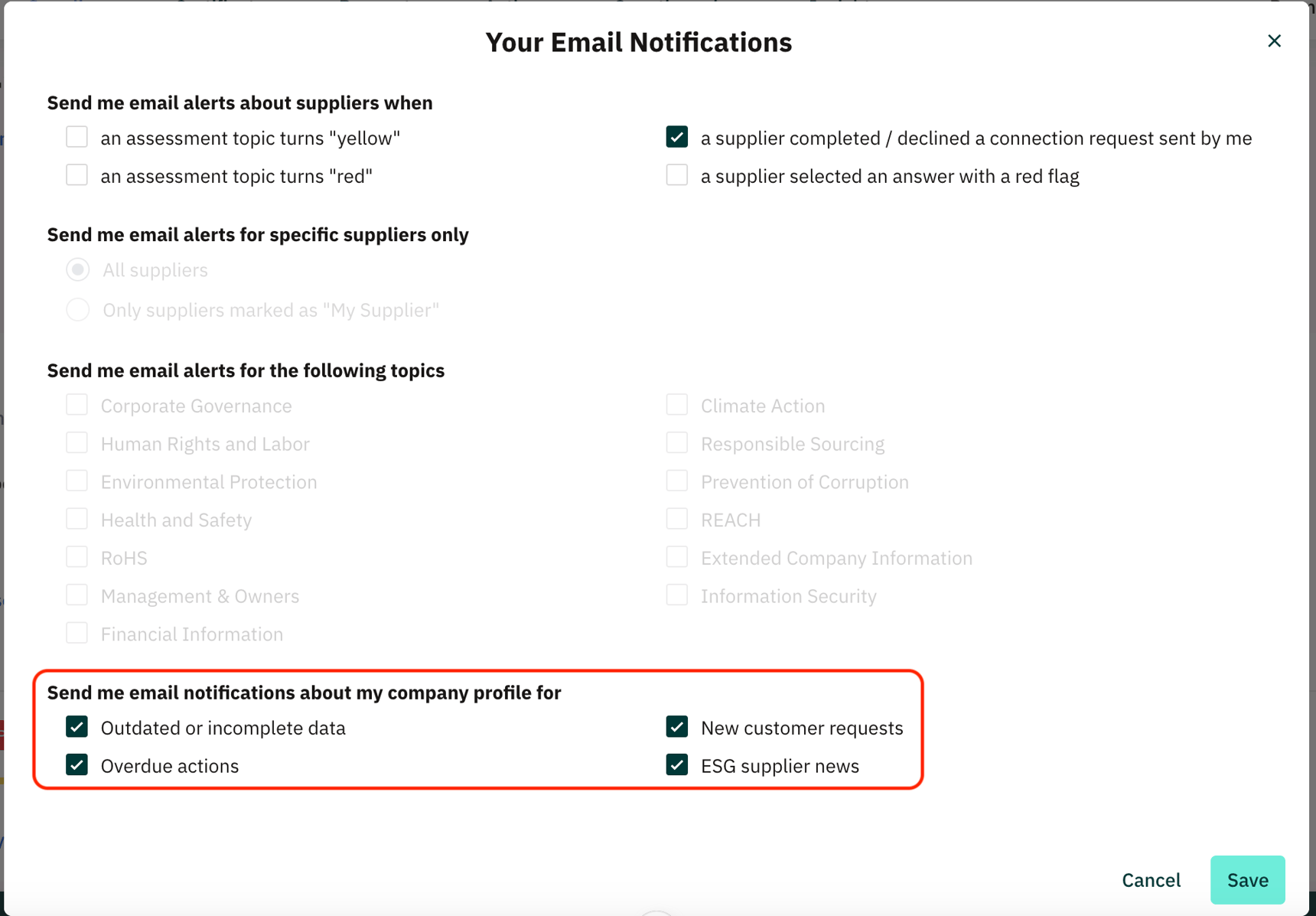Select the All suppliers radio button
Screen dimensions: 1316x916
77,269
